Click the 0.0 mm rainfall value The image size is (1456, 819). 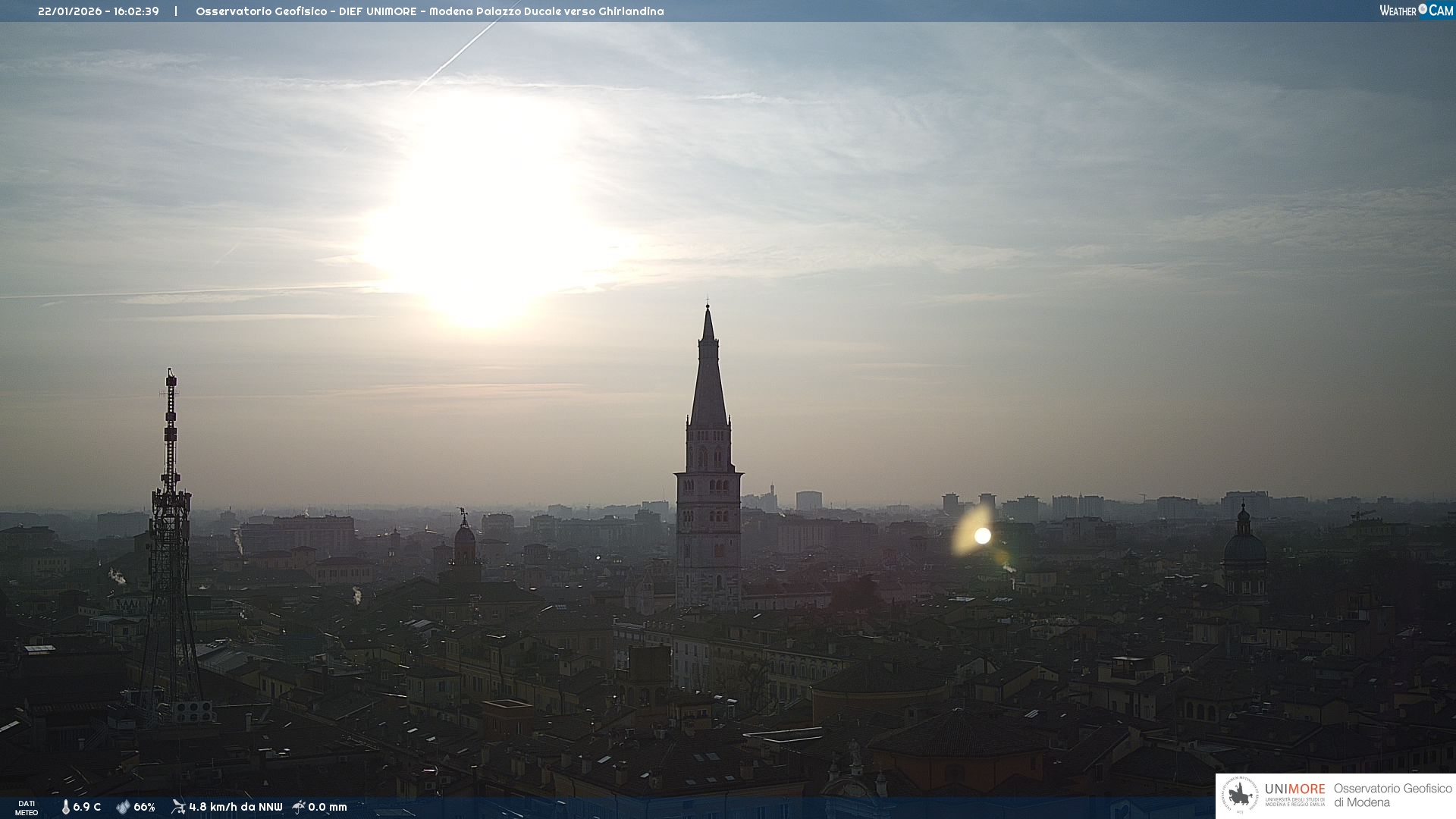pos(327,807)
